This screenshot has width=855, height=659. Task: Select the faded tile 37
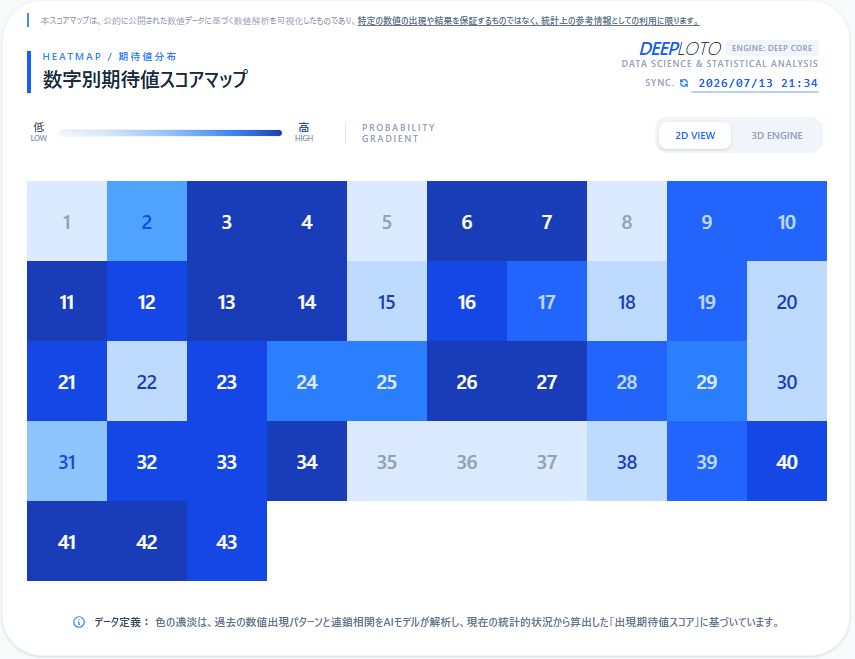pos(547,461)
